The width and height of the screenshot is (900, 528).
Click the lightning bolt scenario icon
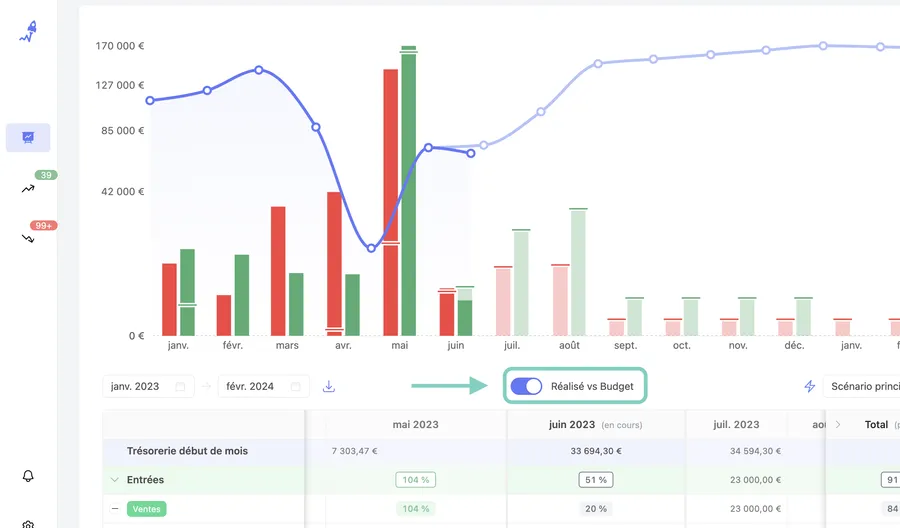[x=810, y=386]
